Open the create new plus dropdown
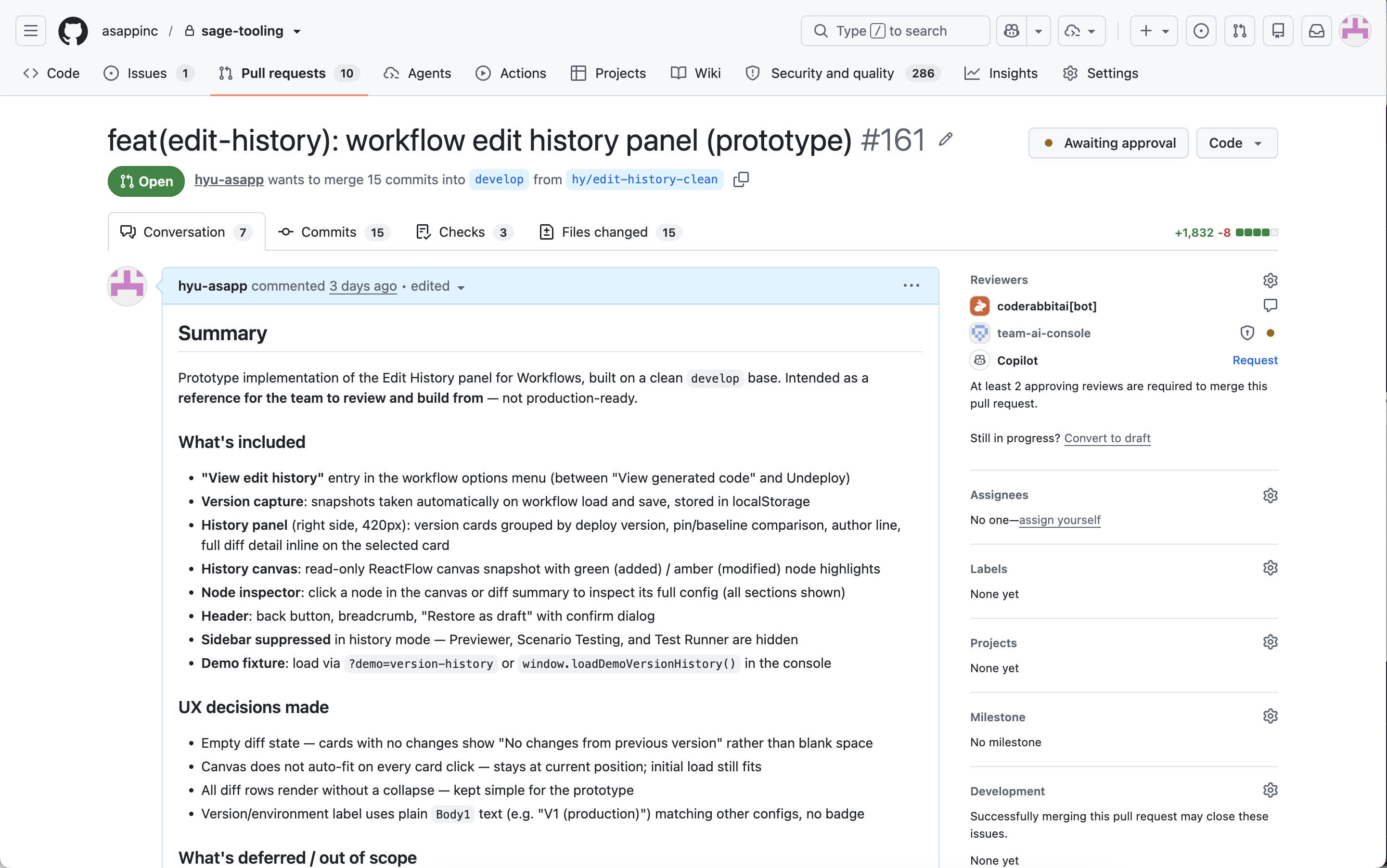 1154,31
